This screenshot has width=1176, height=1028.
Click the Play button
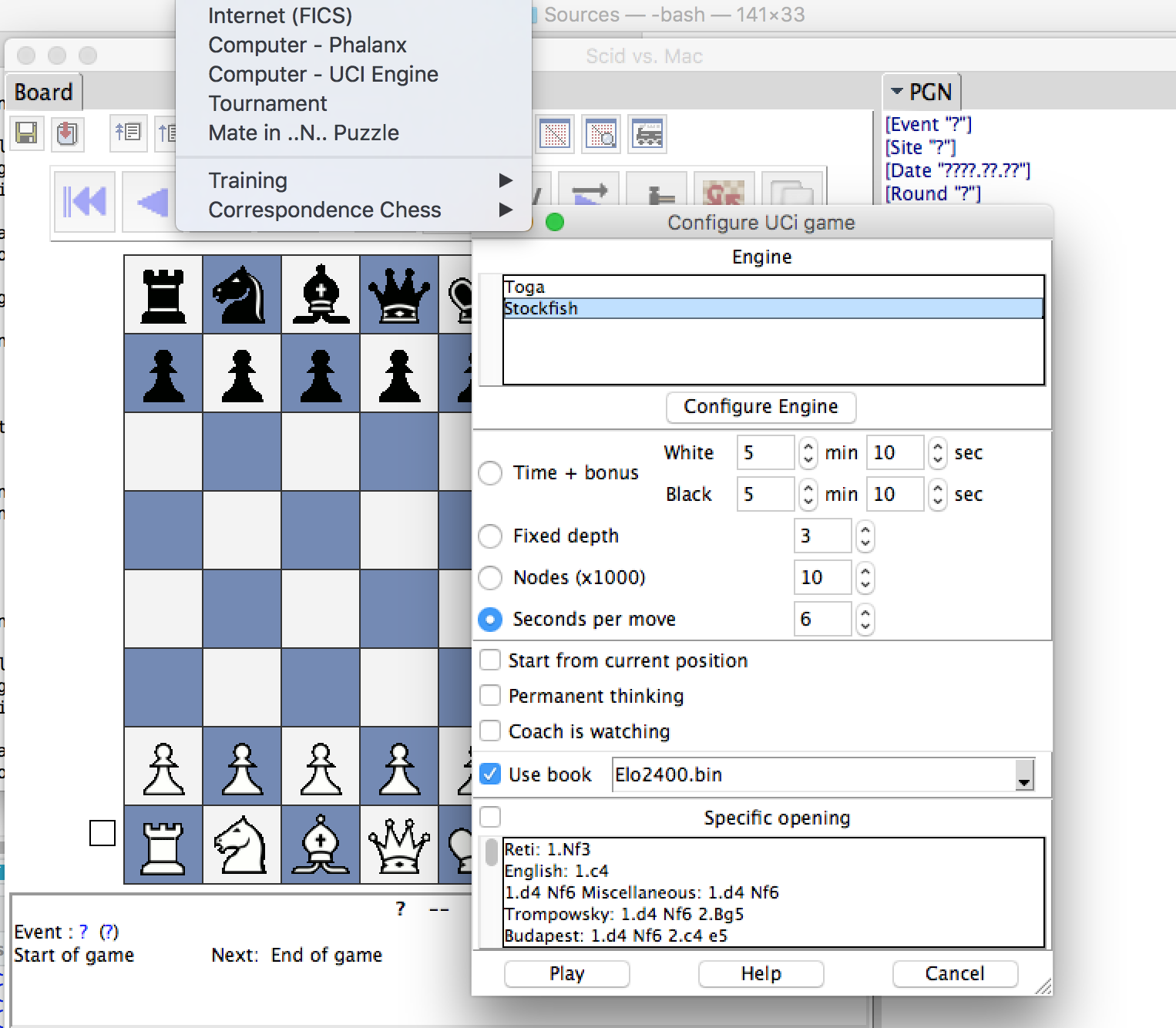pos(567,974)
